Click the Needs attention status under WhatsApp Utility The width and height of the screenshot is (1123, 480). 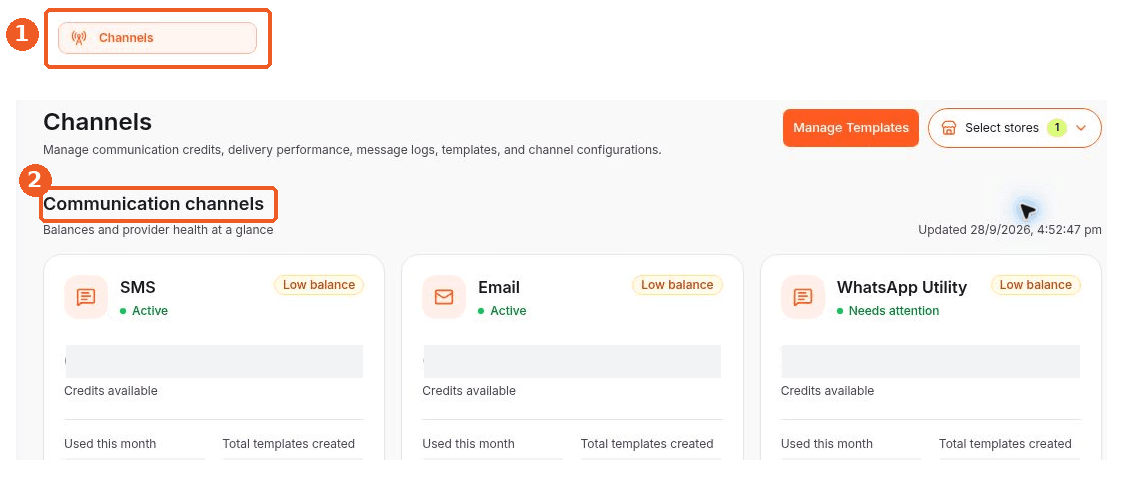coord(888,311)
